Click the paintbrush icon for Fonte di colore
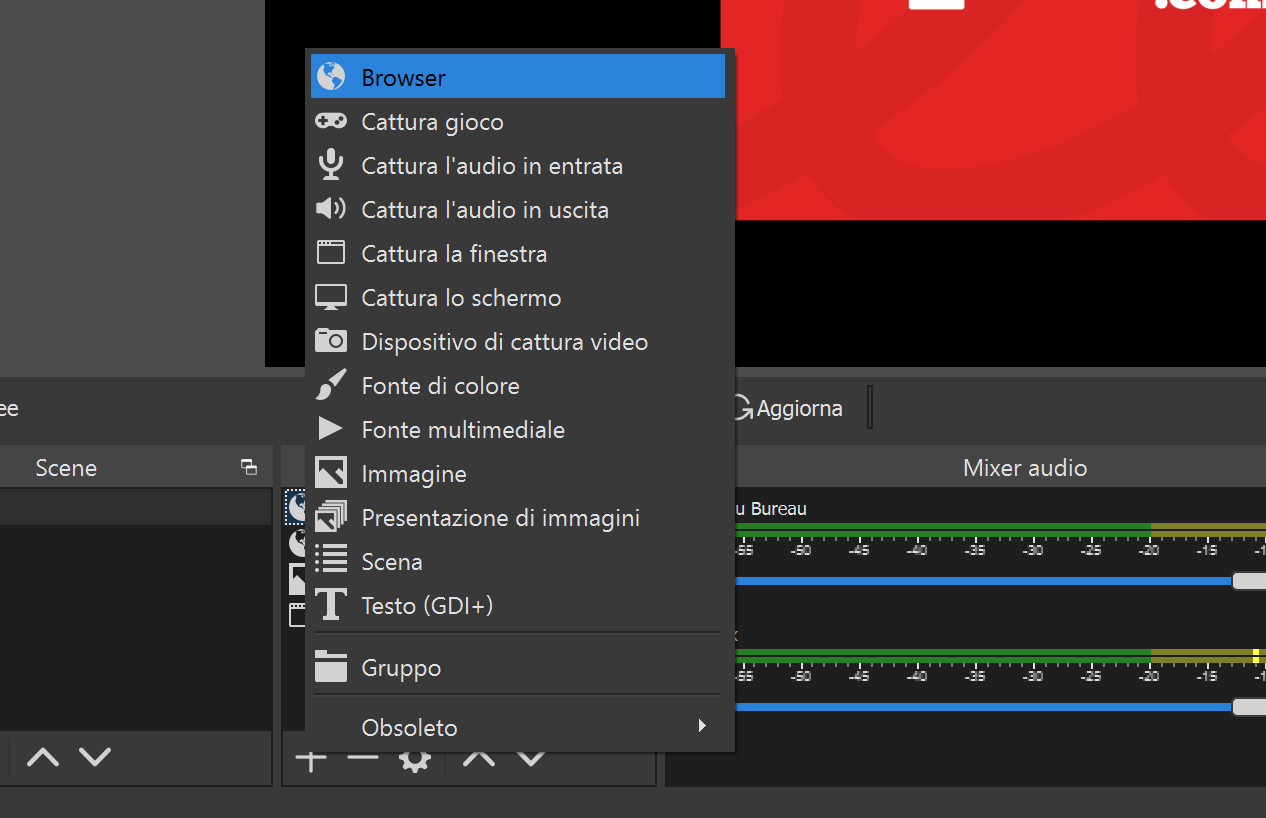The width and height of the screenshot is (1266, 818). pos(331,385)
